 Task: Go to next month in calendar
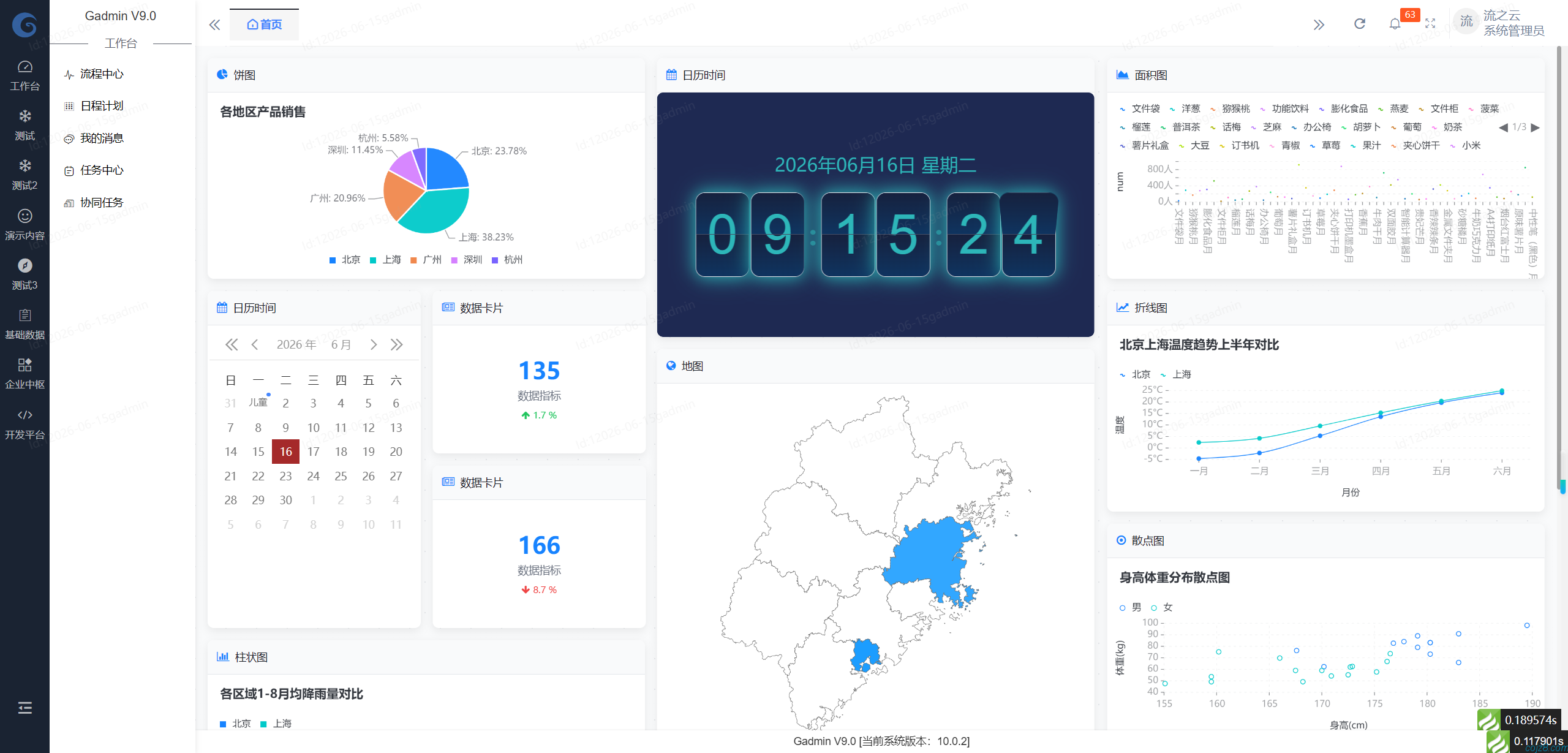click(373, 345)
